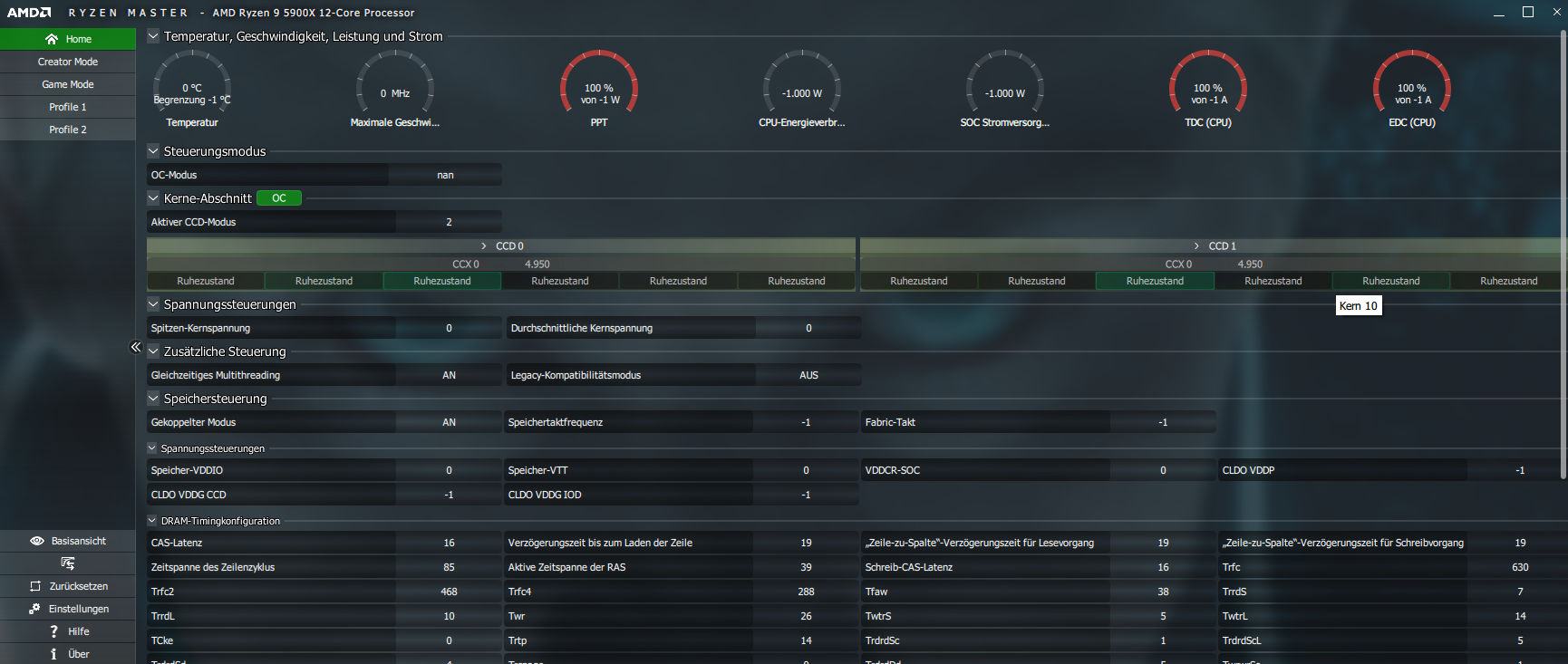Viewport: 1568px width, 664px height.
Task: Click Schreib-CAS-Latenz value 16
Action: [x=1163, y=567]
